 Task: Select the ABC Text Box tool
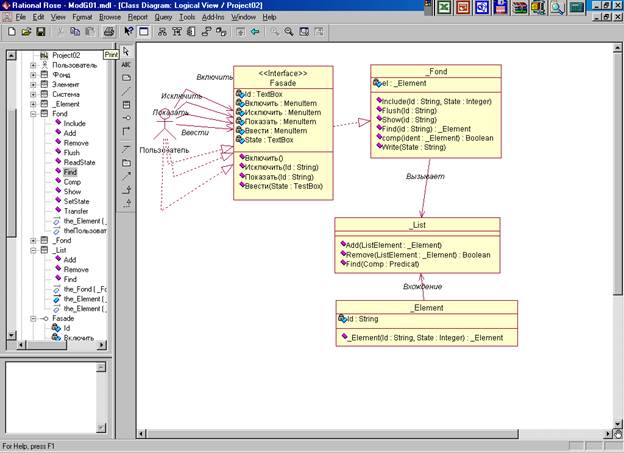coord(126,64)
